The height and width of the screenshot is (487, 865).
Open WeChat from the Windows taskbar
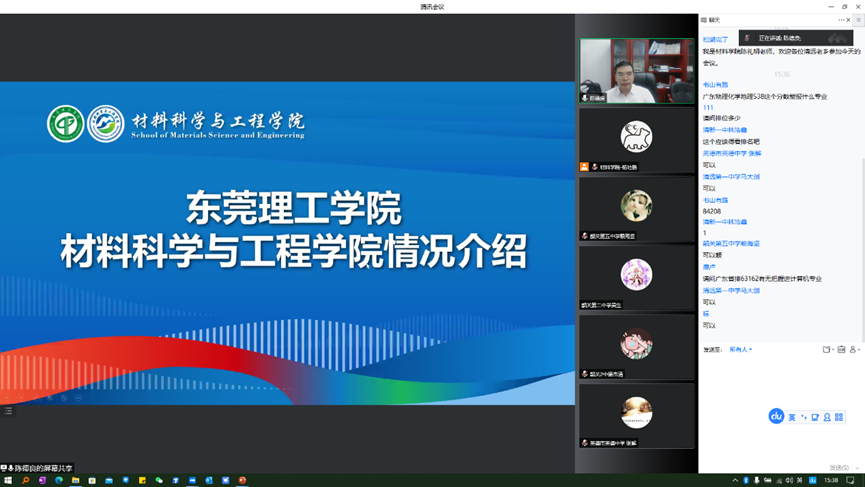tap(159, 480)
